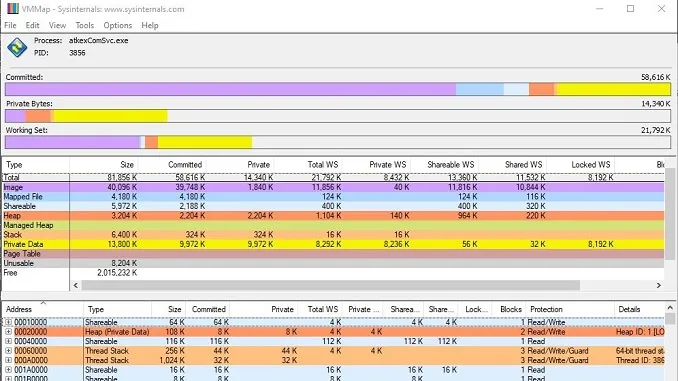678x381 pixels.
Task: Open the View menu
Action: [x=58, y=26]
